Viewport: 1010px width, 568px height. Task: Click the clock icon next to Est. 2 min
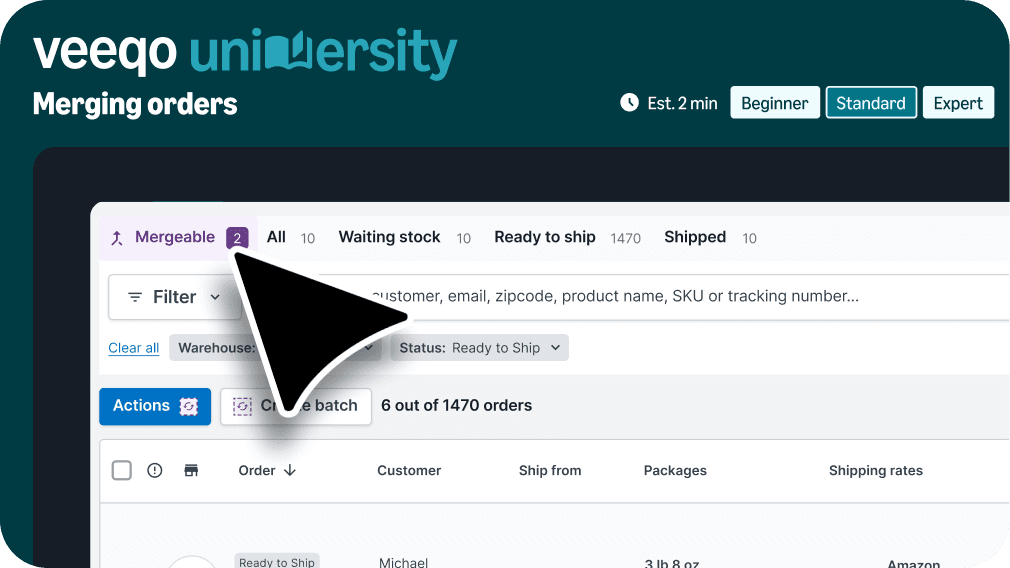coord(629,102)
